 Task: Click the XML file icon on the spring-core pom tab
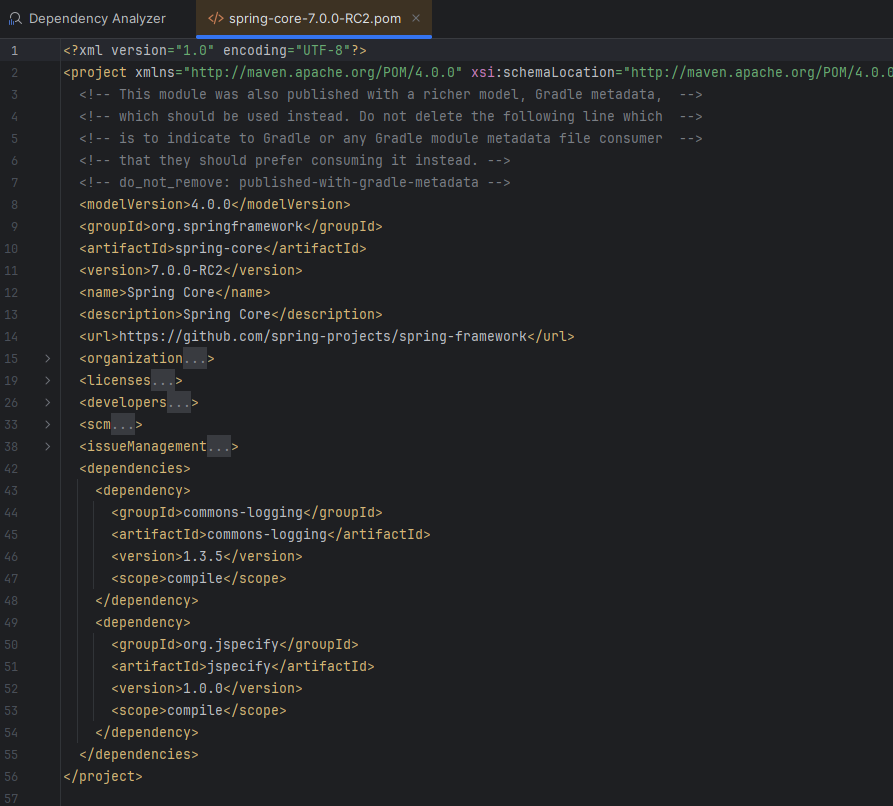215,19
